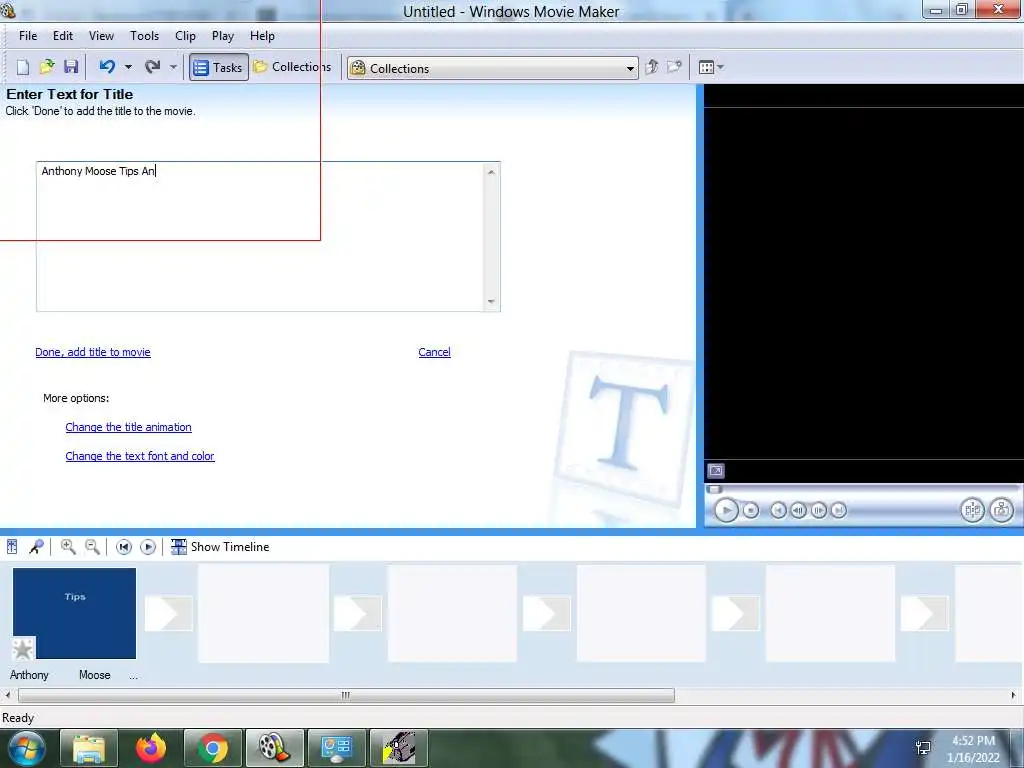Click the monitor Back button
The height and width of the screenshot is (768, 1024).
pyautogui.click(x=778, y=510)
